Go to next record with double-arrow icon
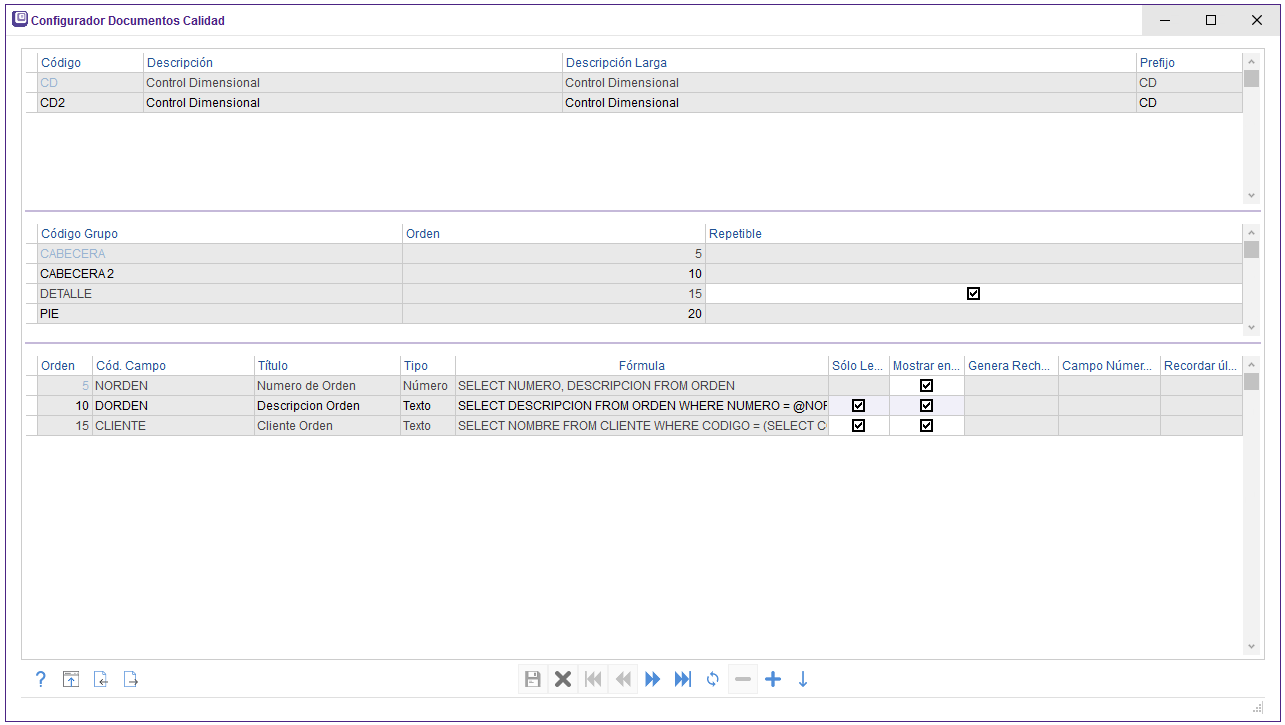1285x725 pixels. tap(653, 680)
